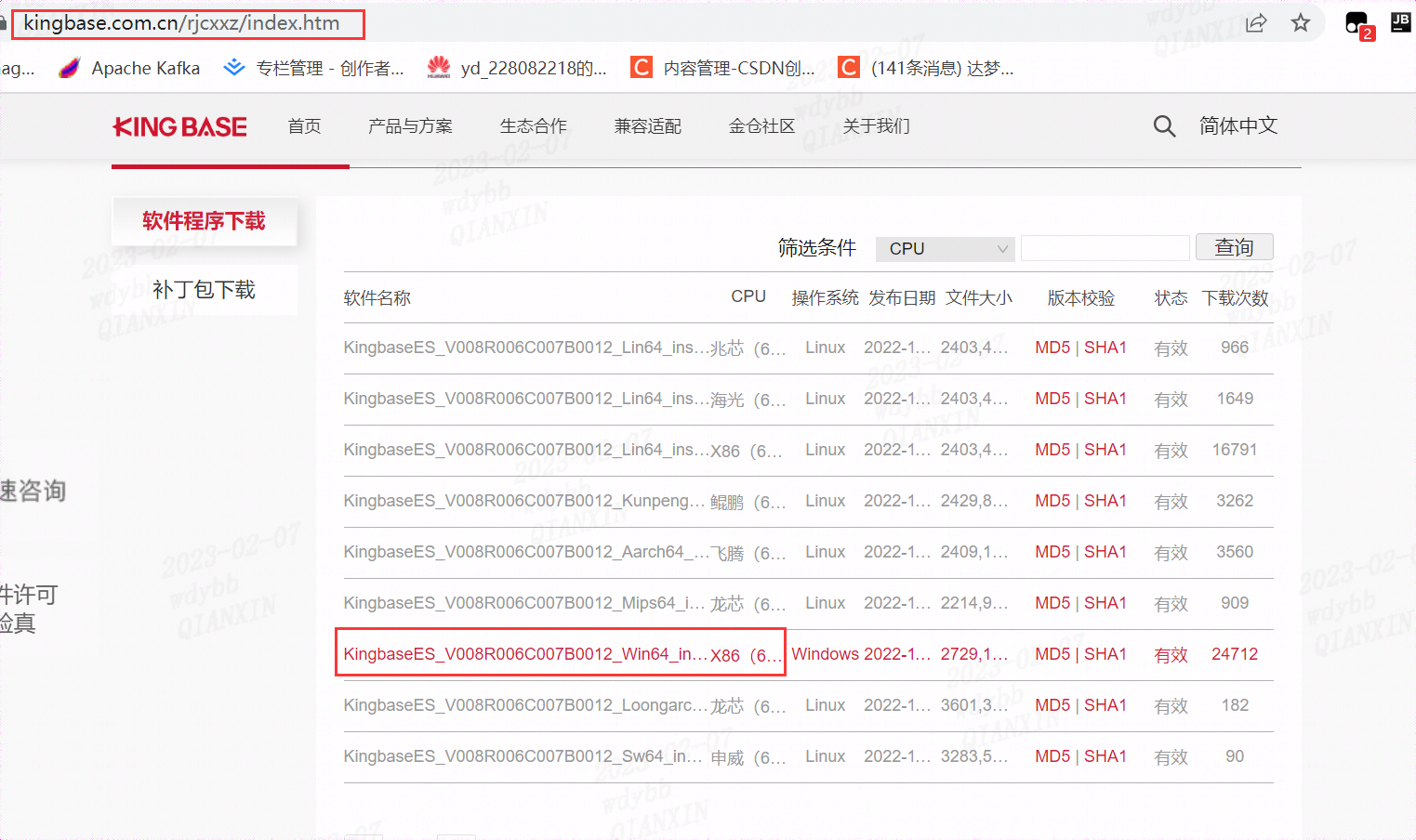
Task: Click the file size 2729,1… cell
Action: click(x=974, y=654)
